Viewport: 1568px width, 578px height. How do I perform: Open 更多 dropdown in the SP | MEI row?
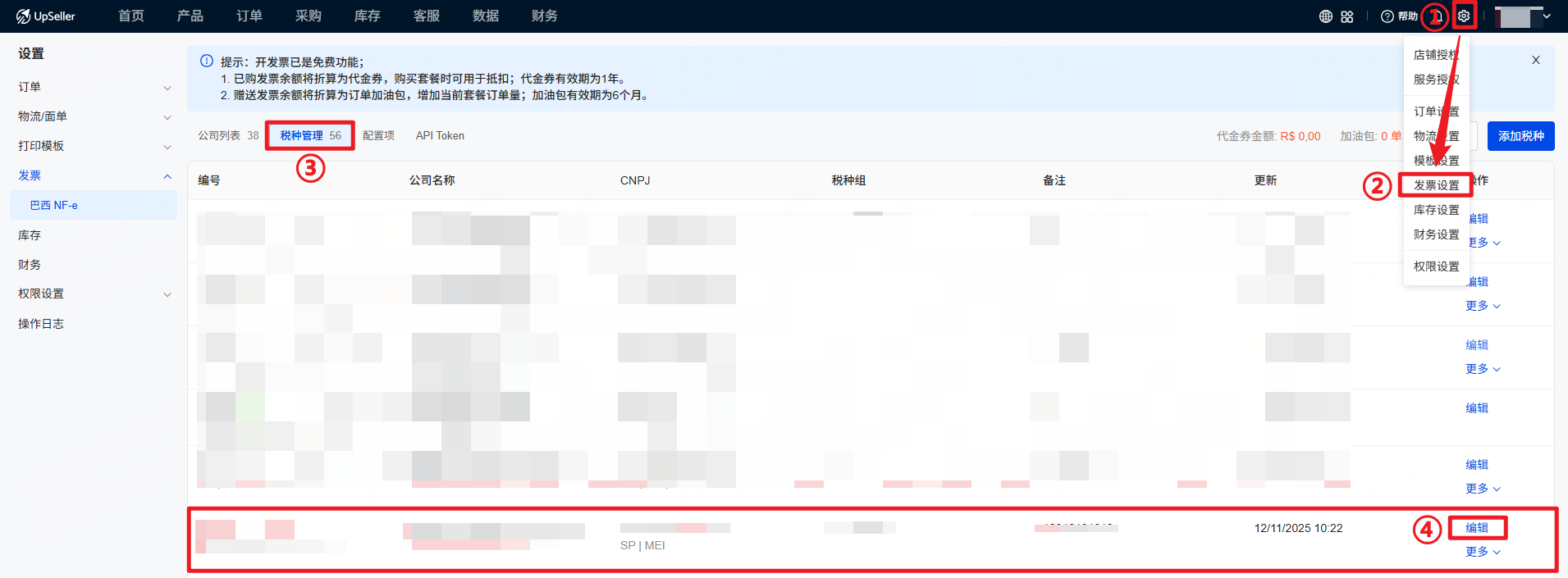pyautogui.click(x=1483, y=552)
